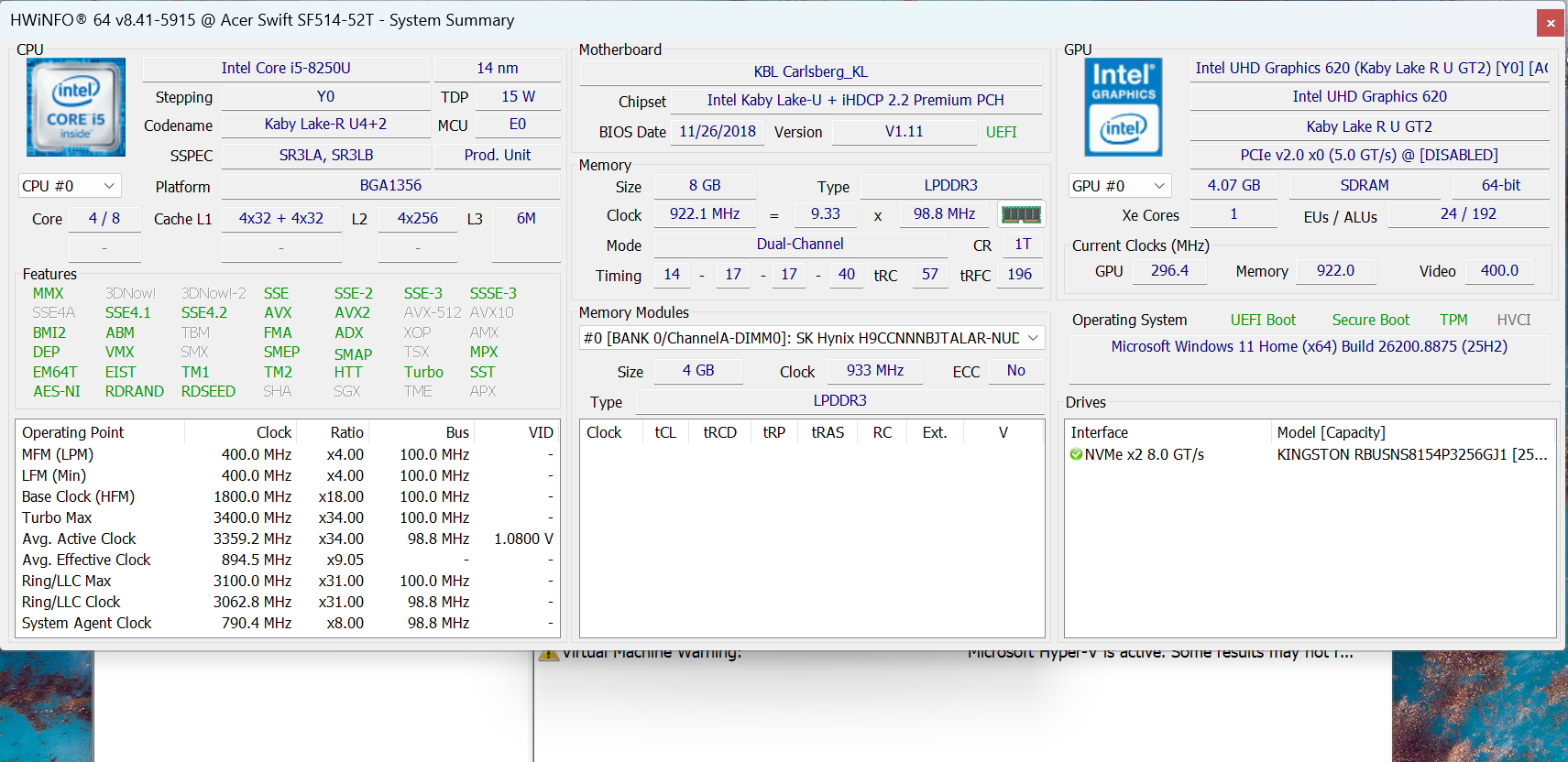
Task: Click the green check icon beside NVMe
Action: coord(1077,454)
